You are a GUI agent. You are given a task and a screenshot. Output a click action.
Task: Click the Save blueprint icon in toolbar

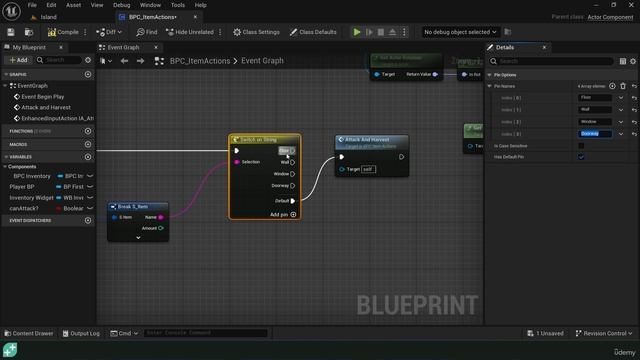[x=11, y=32]
